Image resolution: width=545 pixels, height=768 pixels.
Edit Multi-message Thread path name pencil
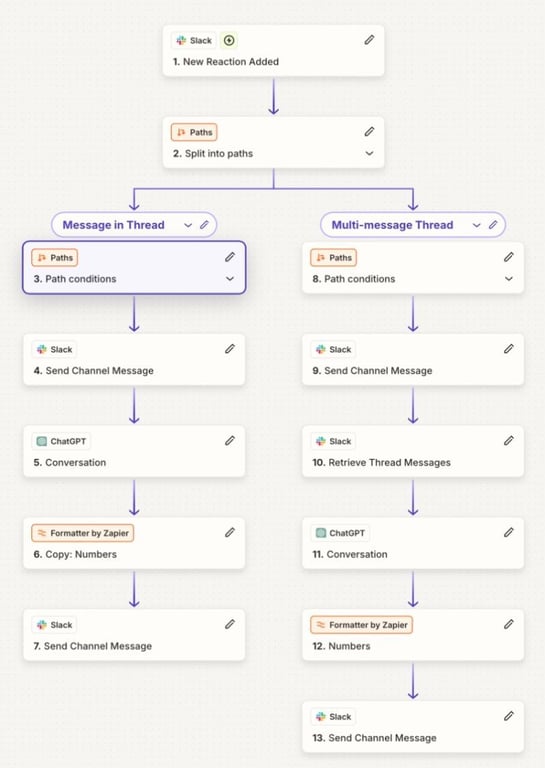[x=493, y=225]
